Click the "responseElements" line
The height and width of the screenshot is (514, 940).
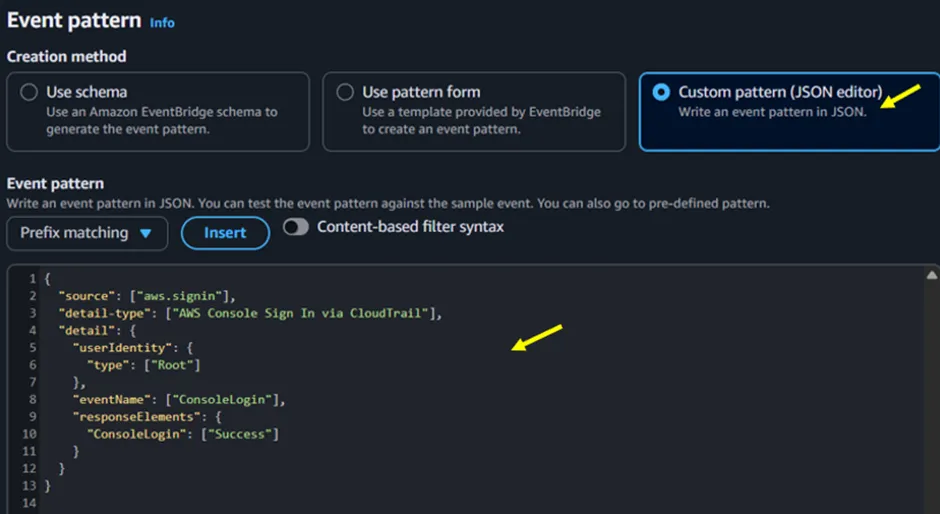point(147,417)
